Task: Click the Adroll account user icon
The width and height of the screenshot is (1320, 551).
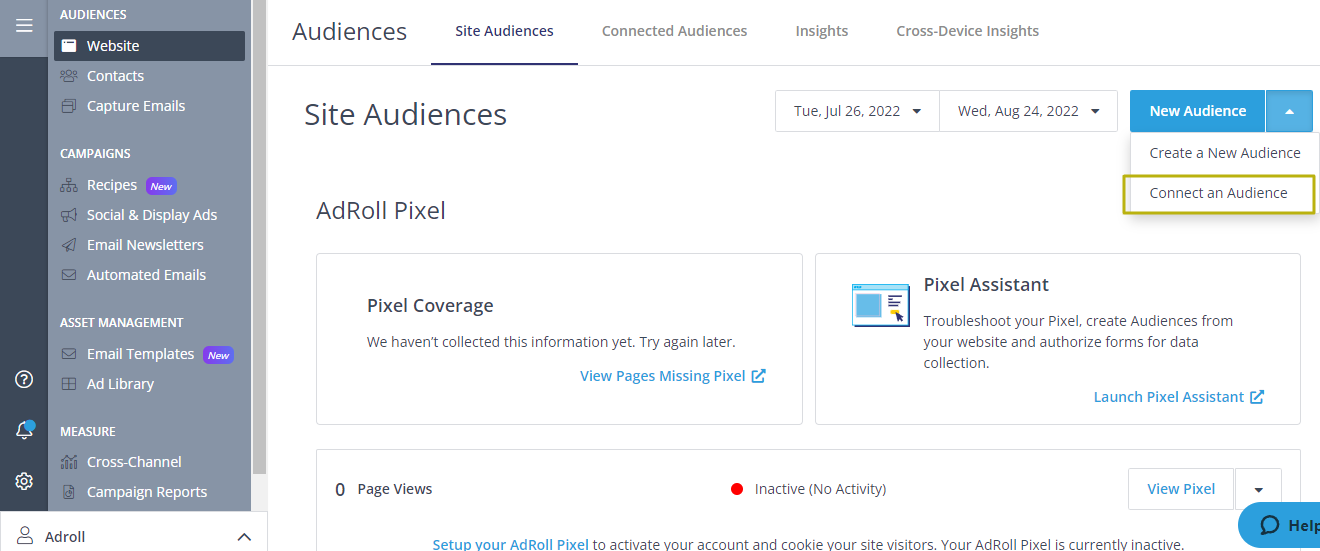Action: pyautogui.click(x=26, y=536)
